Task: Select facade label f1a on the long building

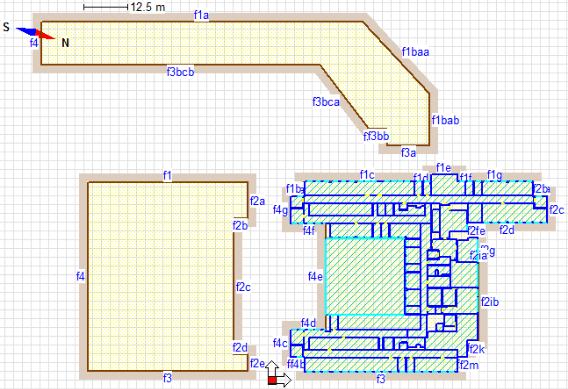Action: [x=201, y=15]
